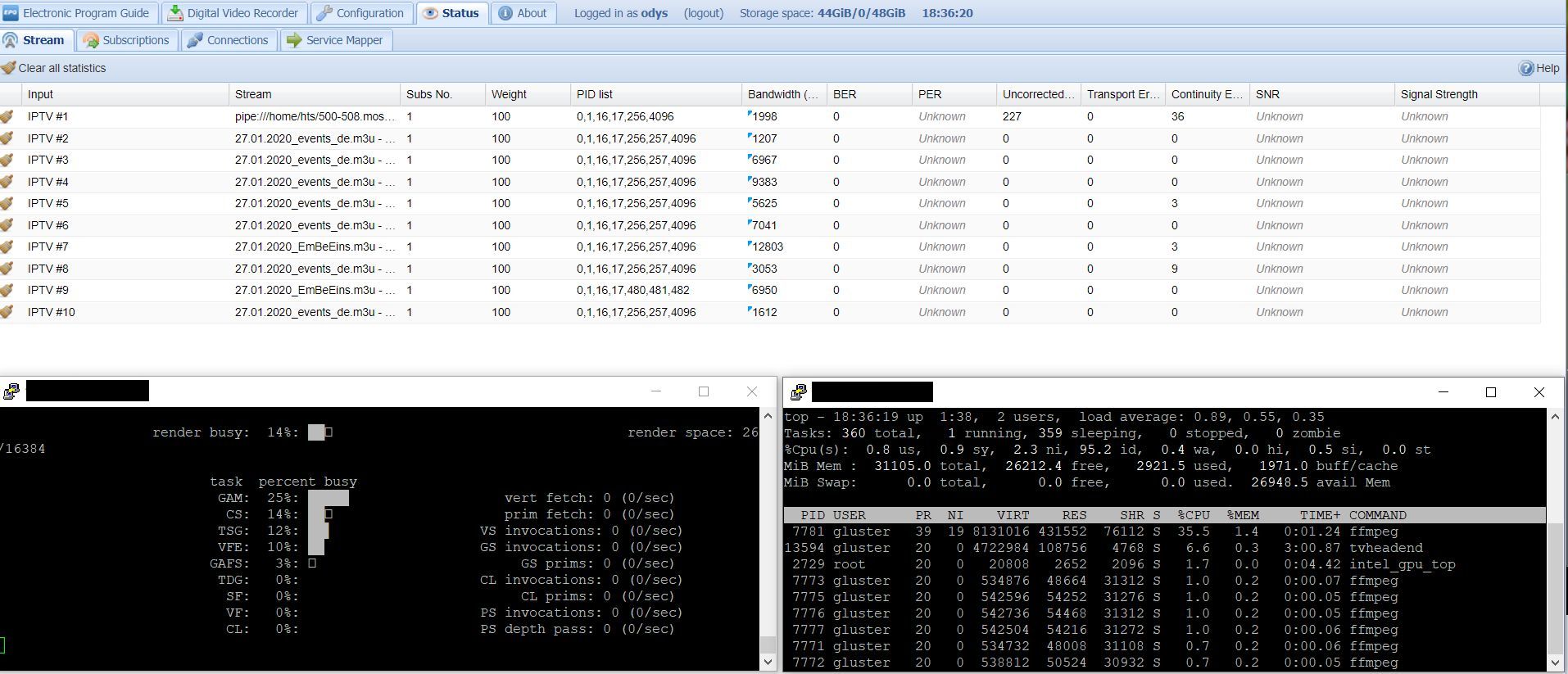
Task: Click the broom icon for IPTV #9
Action: pyautogui.click(x=7, y=291)
